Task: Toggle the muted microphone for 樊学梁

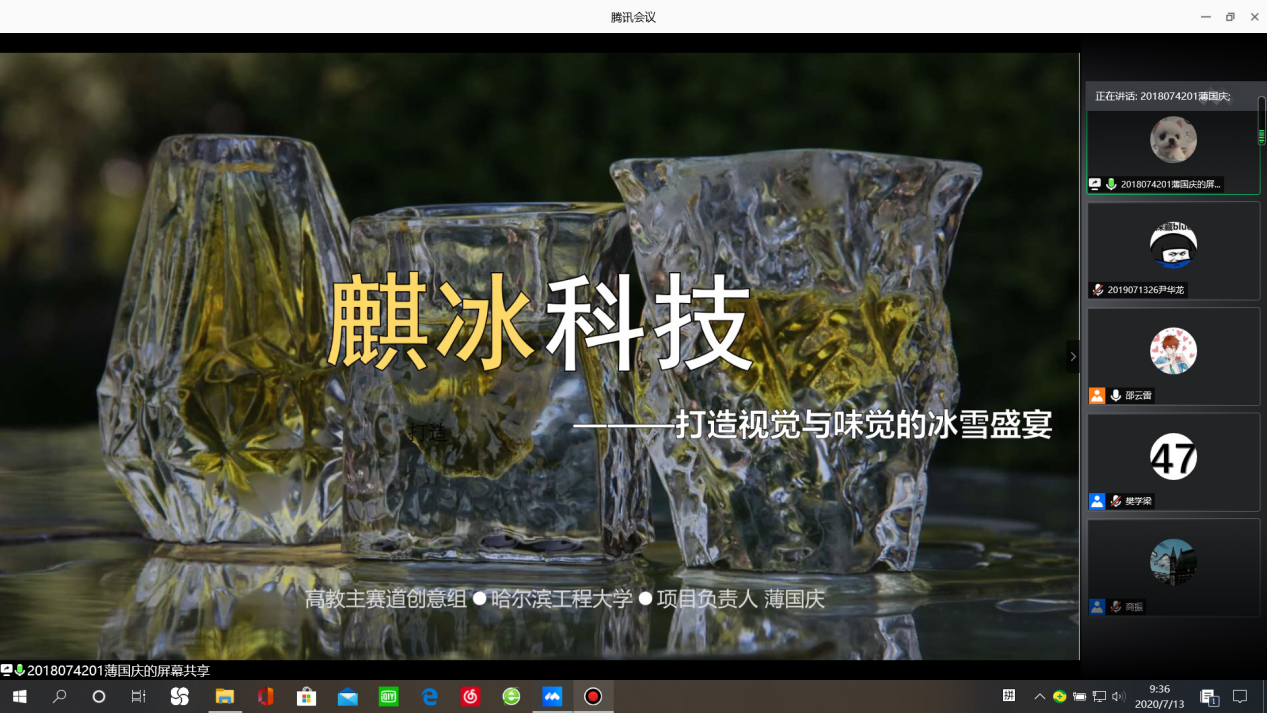Action: click(1115, 501)
